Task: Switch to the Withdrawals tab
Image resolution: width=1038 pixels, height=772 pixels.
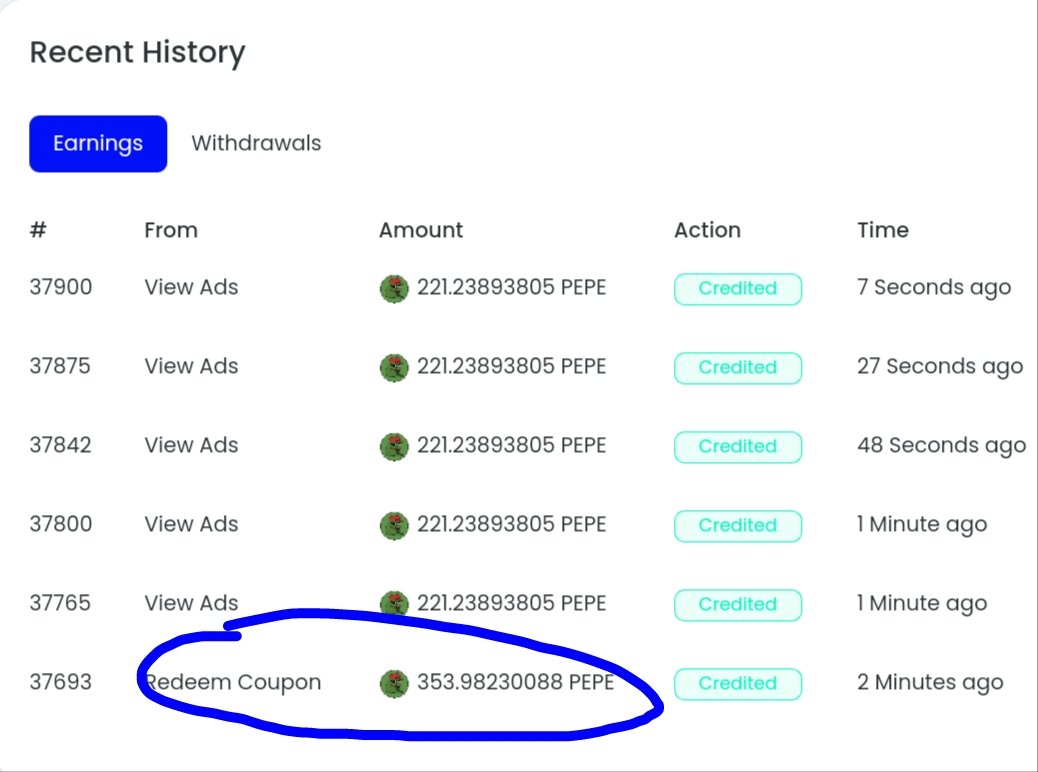Action: point(256,143)
